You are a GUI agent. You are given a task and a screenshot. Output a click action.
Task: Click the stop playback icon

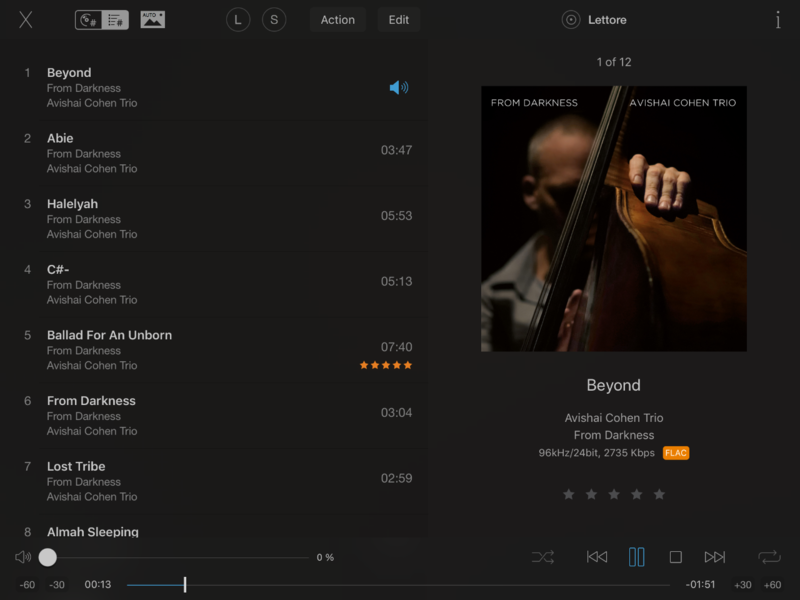pos(676,557)
